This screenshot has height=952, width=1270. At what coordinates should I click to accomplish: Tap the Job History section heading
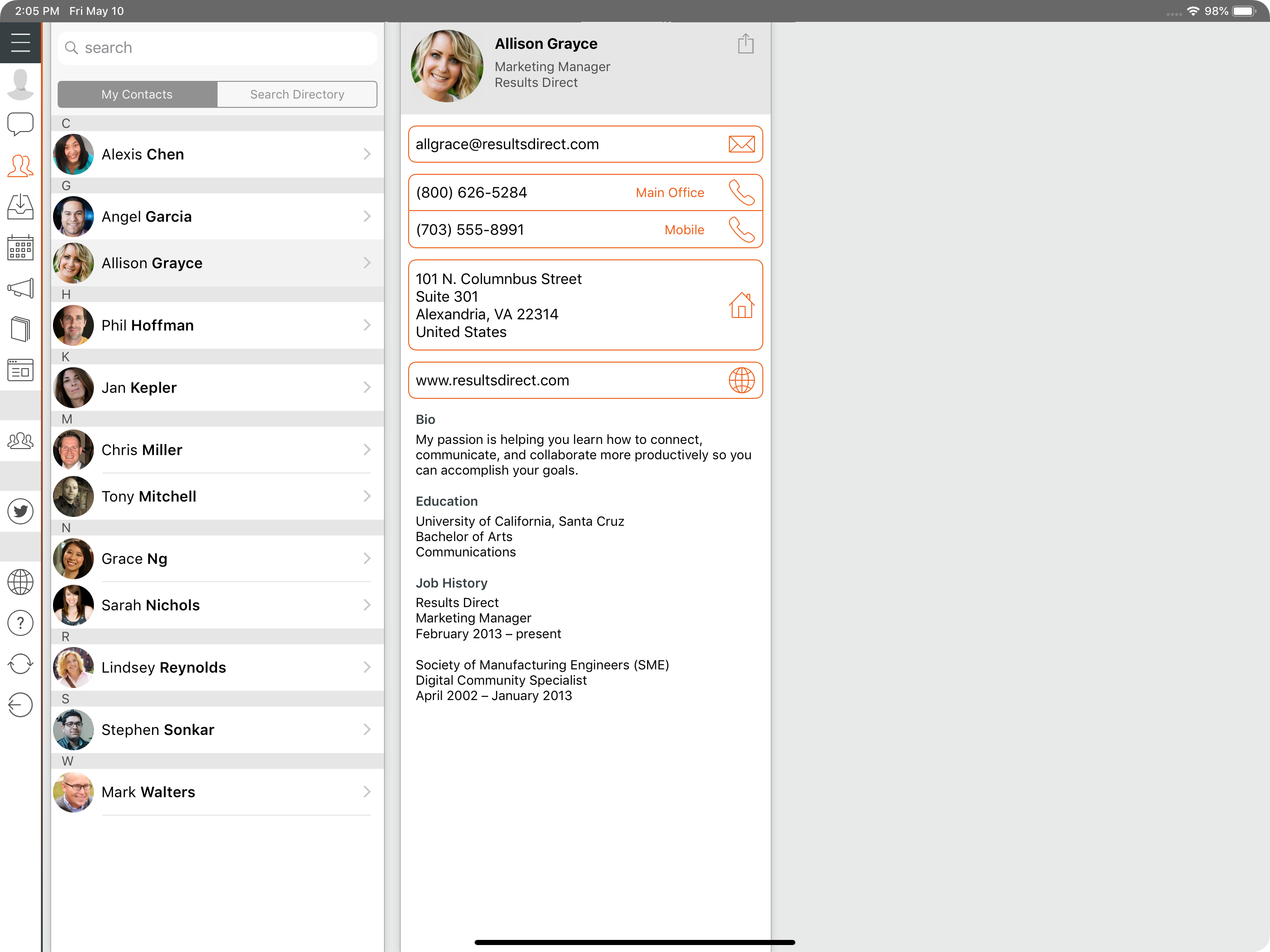[451, 583]
